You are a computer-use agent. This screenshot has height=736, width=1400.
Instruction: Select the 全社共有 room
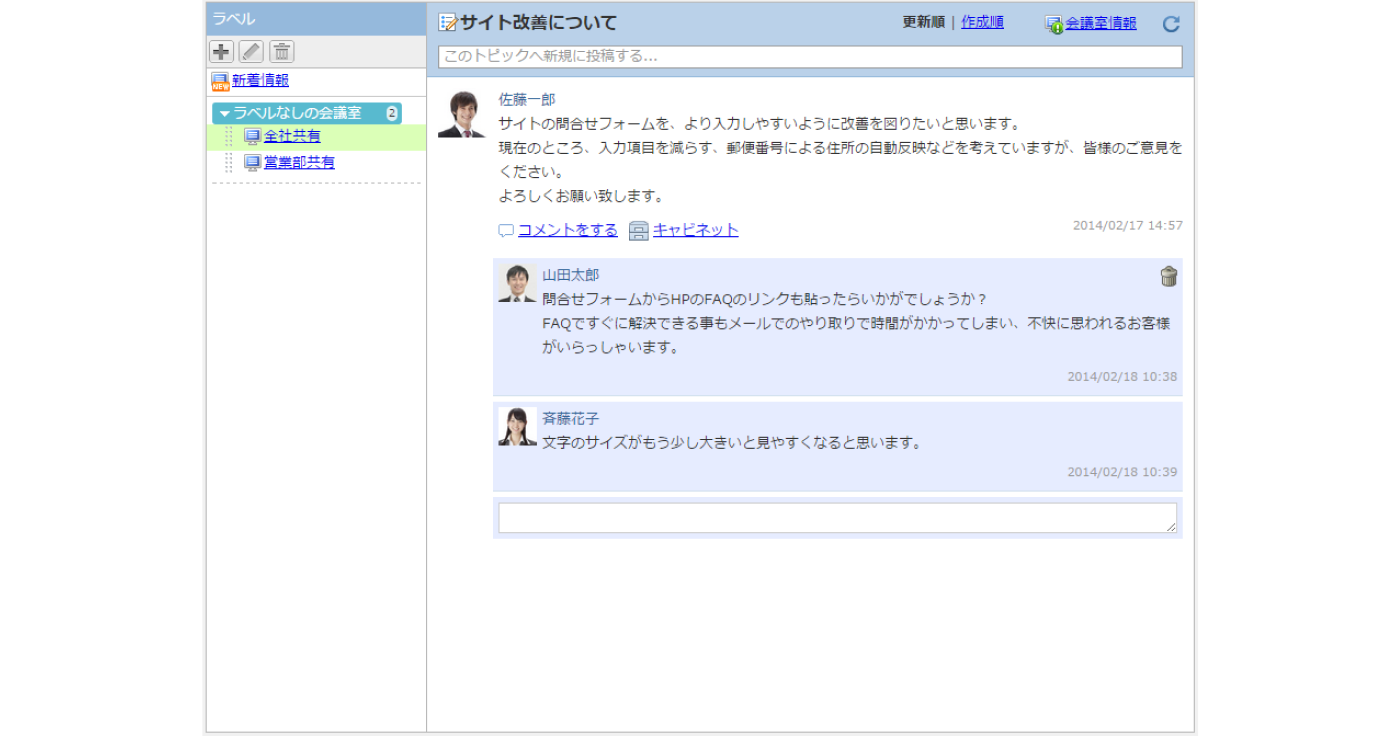click(292, 136)
